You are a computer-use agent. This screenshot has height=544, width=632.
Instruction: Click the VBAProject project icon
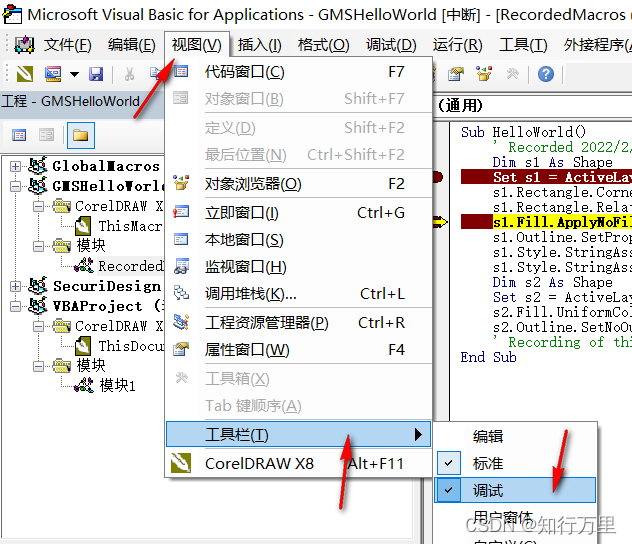38,306
